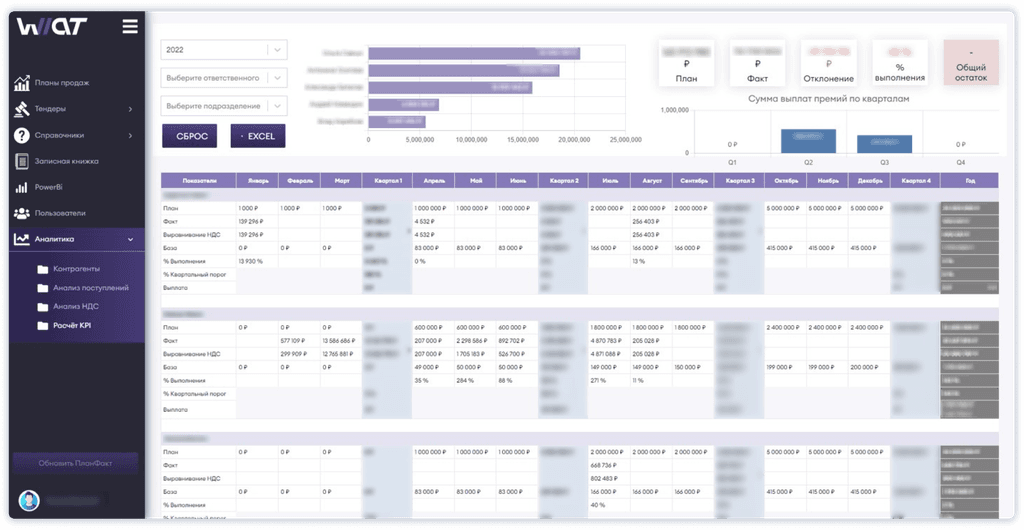This screenshot has height=530, width=1024.
Task: Select the Анализ НДС menu item
Action: tap(77, 307)
